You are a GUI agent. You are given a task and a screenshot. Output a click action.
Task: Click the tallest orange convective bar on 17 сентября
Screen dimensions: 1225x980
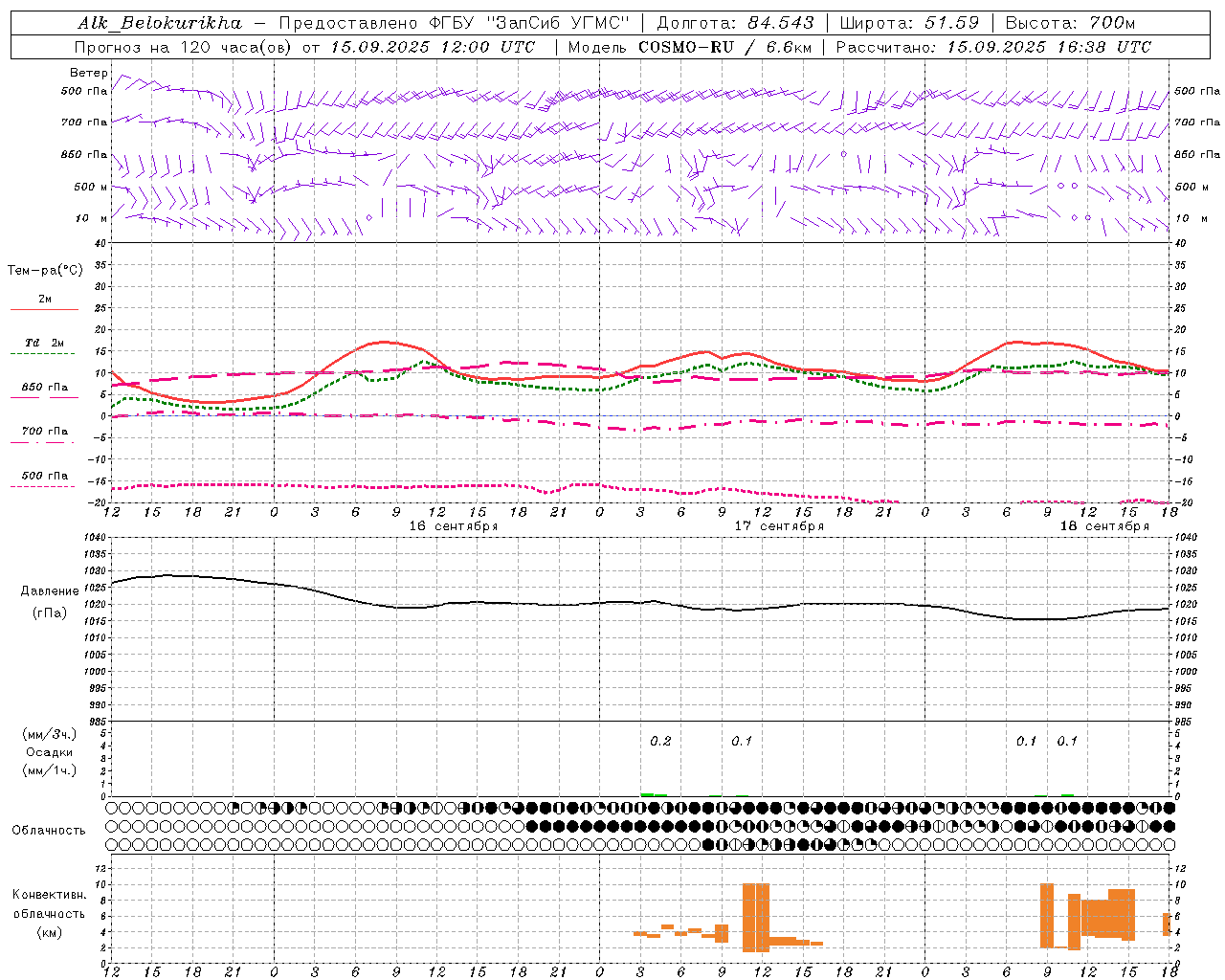coord(756,917)
